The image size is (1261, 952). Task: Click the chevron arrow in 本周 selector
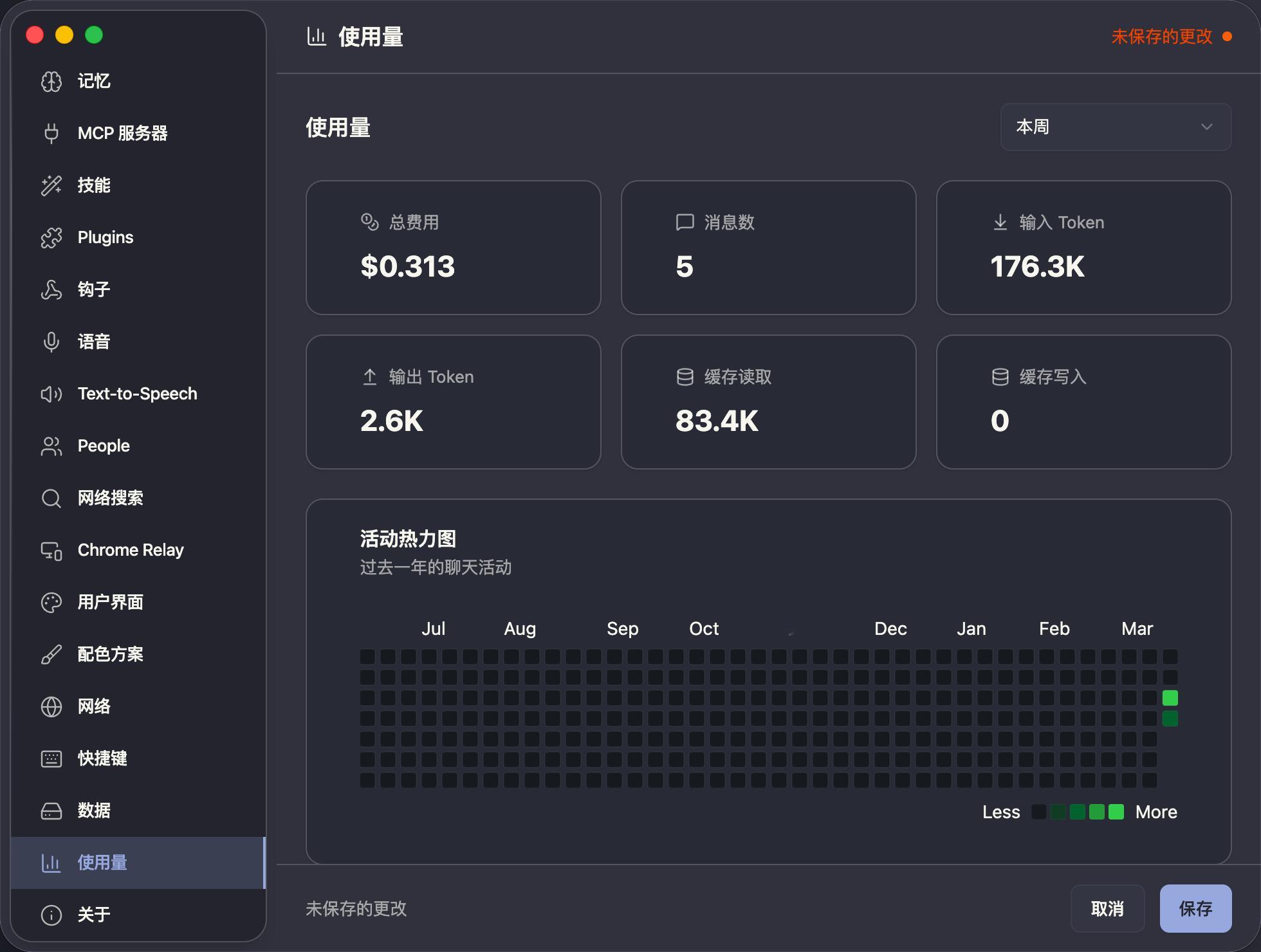point(1206,127)
